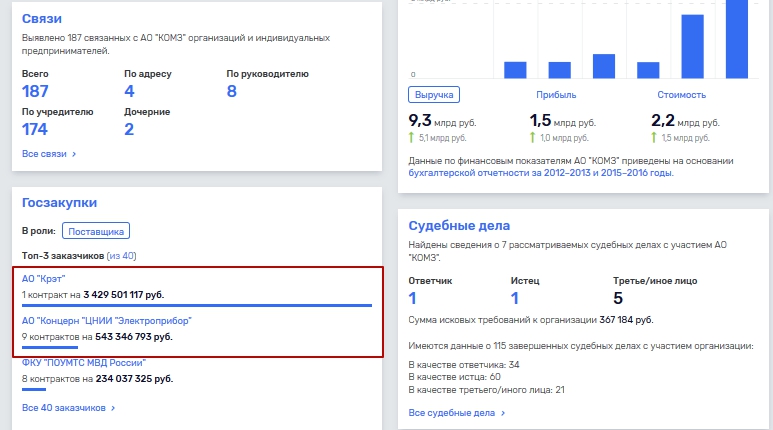Click the line 'В качестве истца: 60'
The width and height of the screenshot is (773, 430).
(x=455, y=377)
